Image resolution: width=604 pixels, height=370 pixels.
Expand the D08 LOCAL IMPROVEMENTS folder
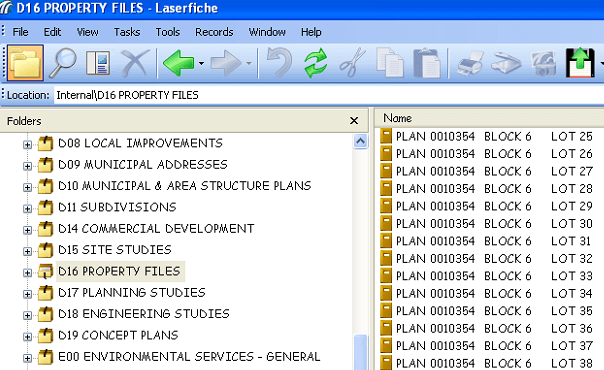tap(27, 145)
